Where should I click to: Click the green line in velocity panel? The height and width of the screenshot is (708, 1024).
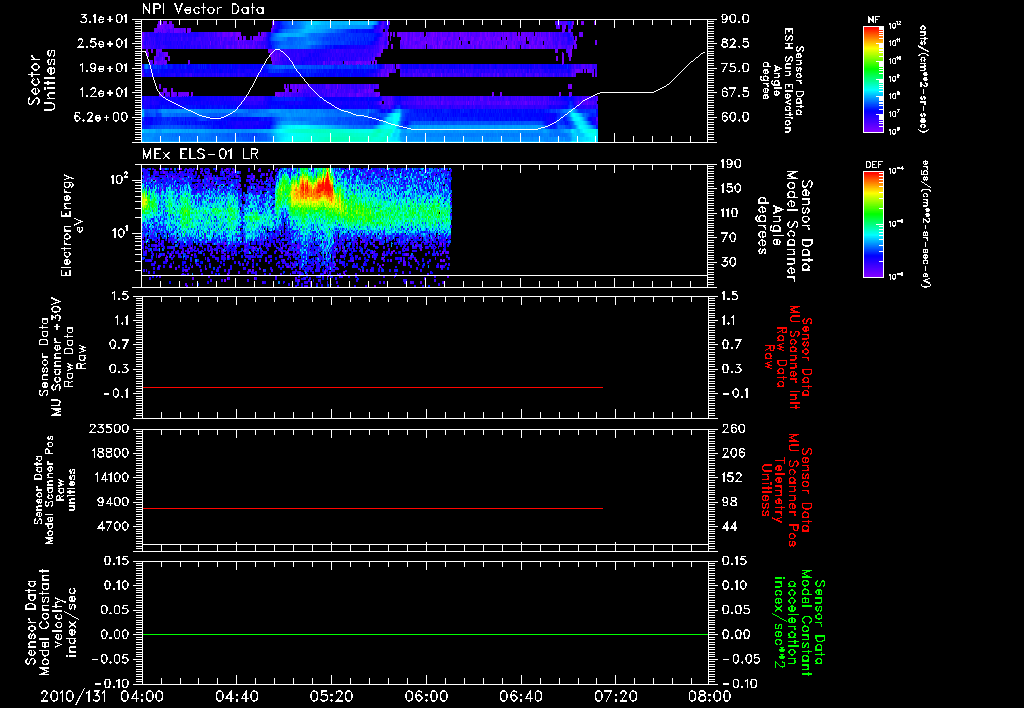pos(425,634)
